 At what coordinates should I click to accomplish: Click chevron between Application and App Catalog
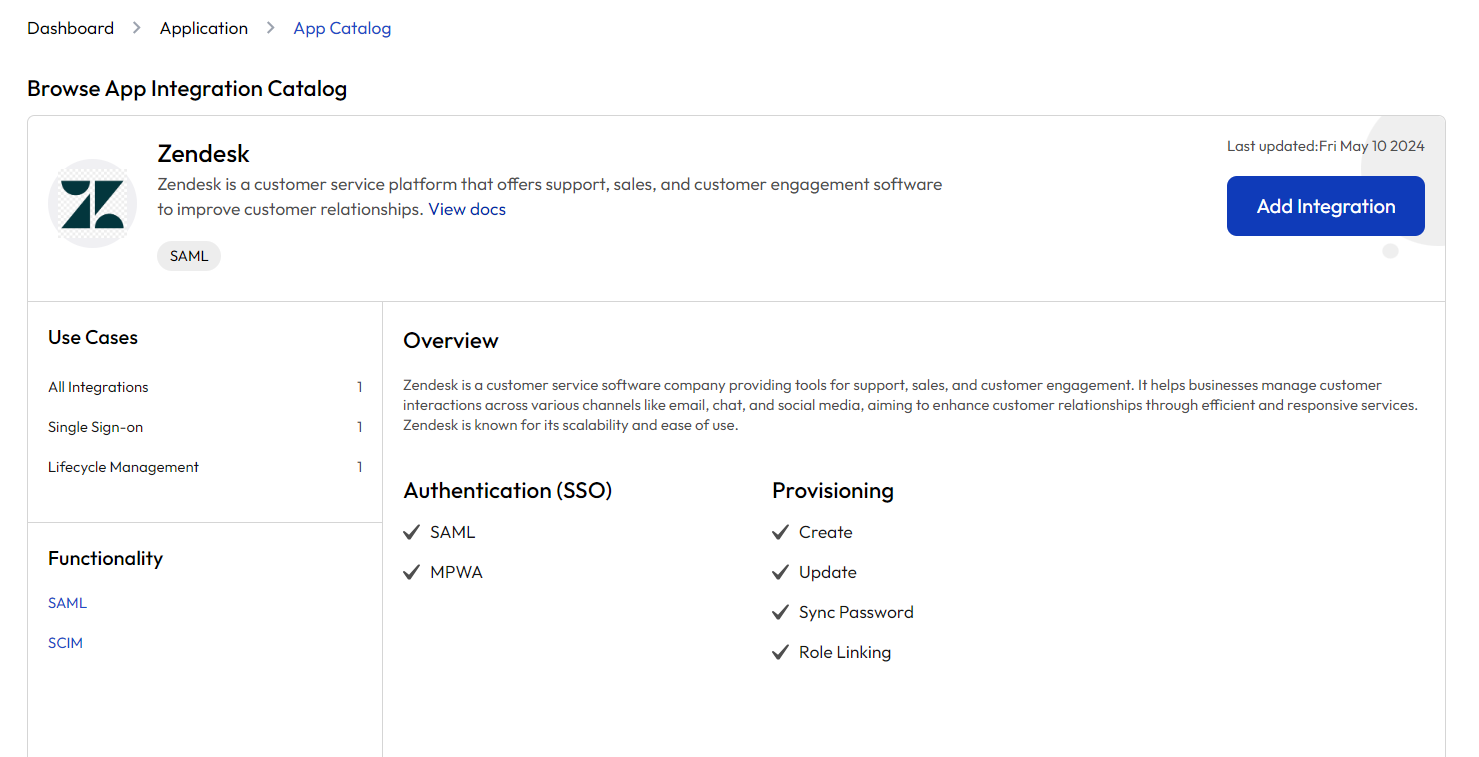271,28
